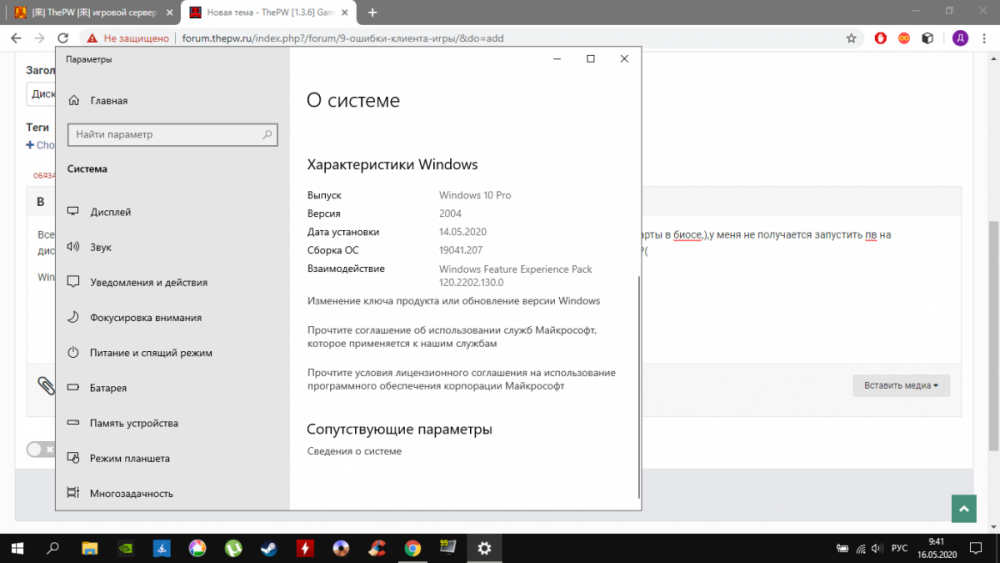The width and height of the screenshot is (1000, 563).
Task: Open CCleaner from the taskbar
Action: (377, 548)
